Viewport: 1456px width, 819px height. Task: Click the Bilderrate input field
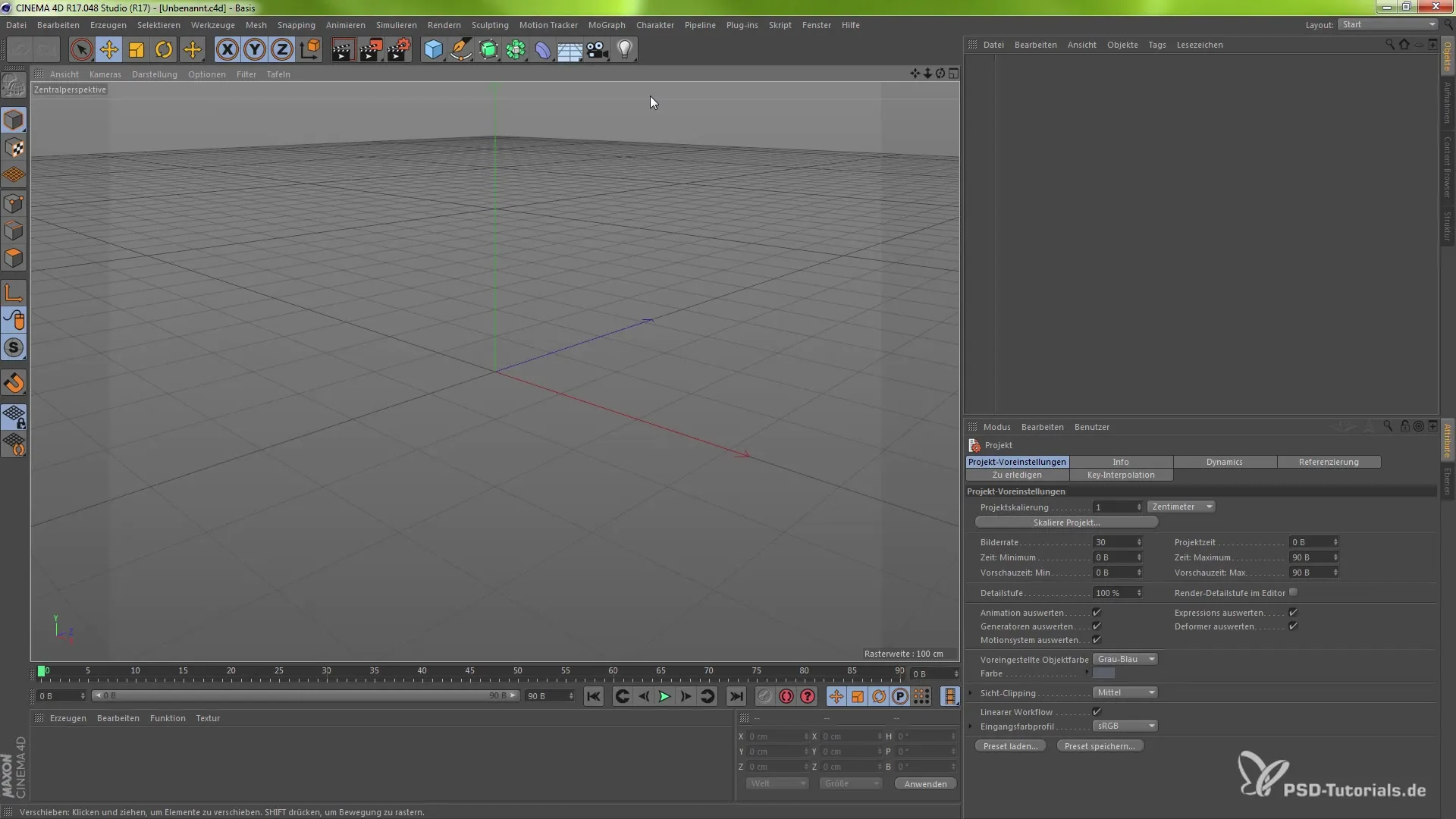point(1116,542)
